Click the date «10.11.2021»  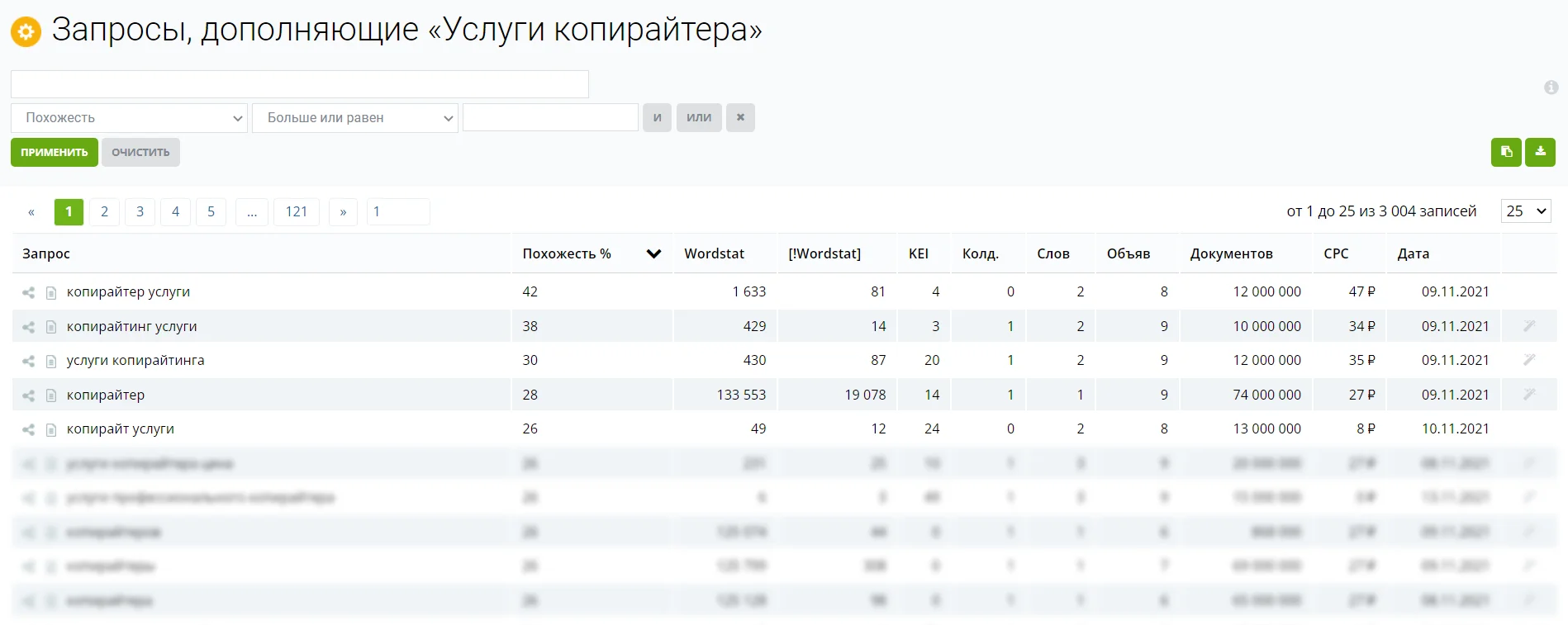pos(1456,429)
